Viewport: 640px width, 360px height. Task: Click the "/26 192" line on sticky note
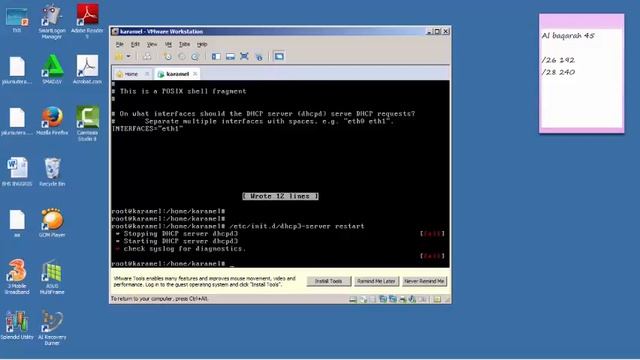pyautogui.click(x=558, y=60)
